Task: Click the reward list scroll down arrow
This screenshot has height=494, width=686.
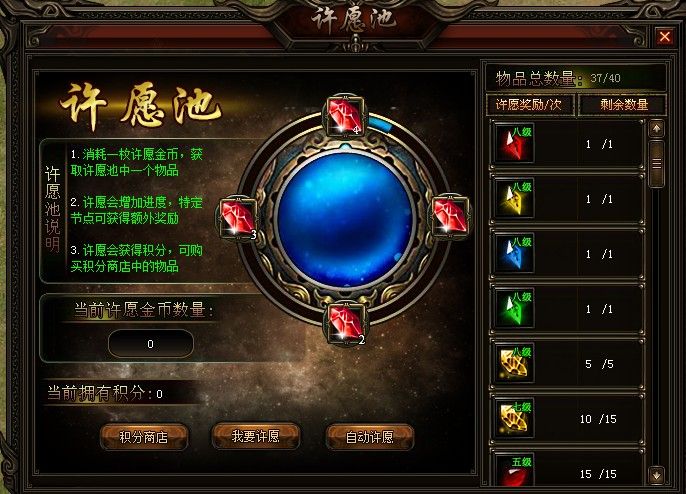Action: point(656,475)
